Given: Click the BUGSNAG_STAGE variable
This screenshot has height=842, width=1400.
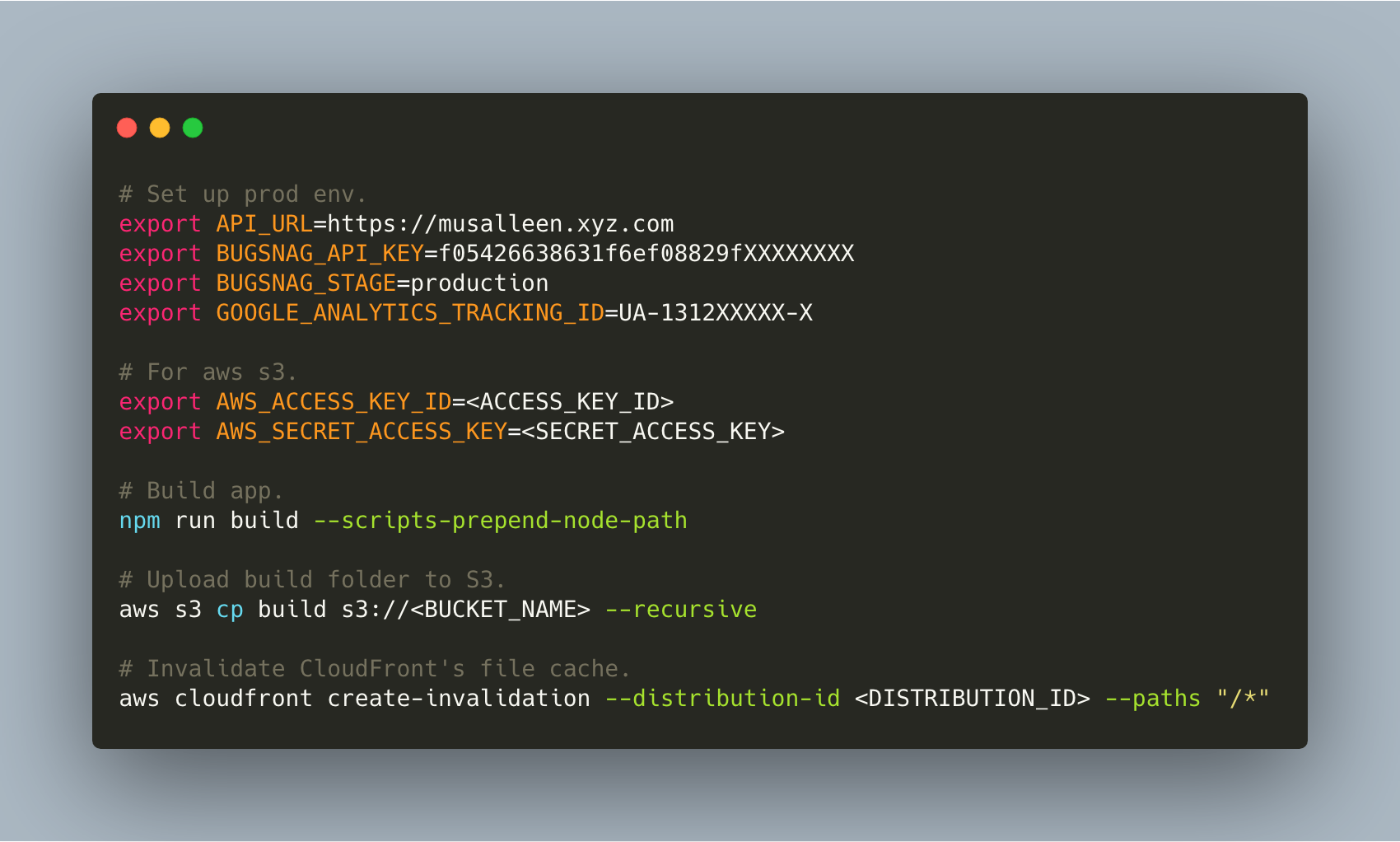Looking at the screenshot, I should [306, 283].
